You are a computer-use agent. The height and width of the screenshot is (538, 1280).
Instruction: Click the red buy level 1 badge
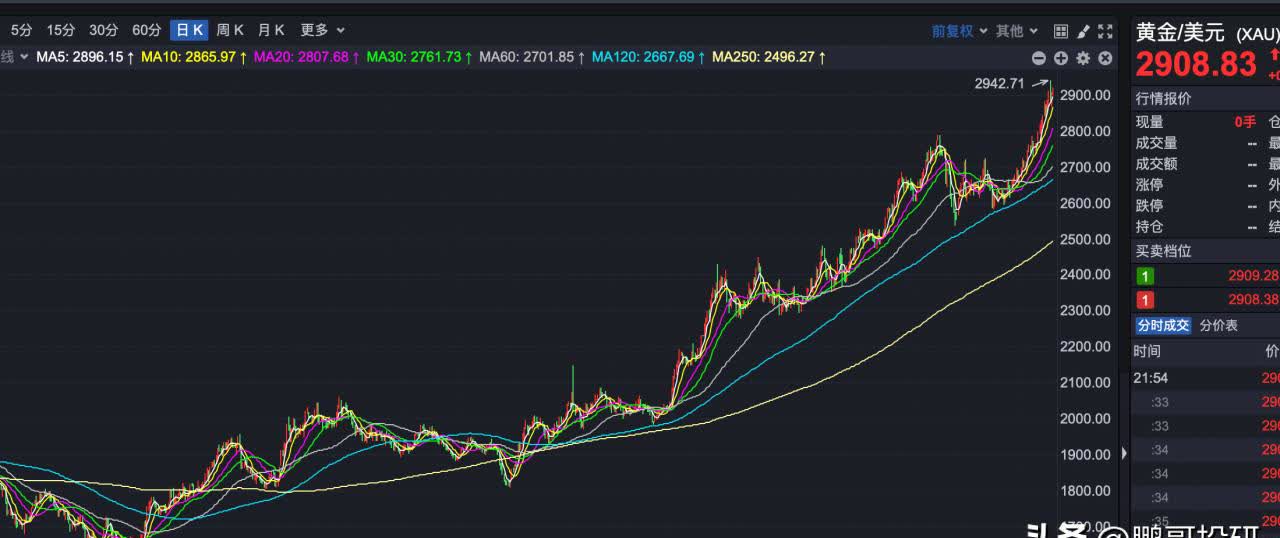click(x=1145, y=300)
